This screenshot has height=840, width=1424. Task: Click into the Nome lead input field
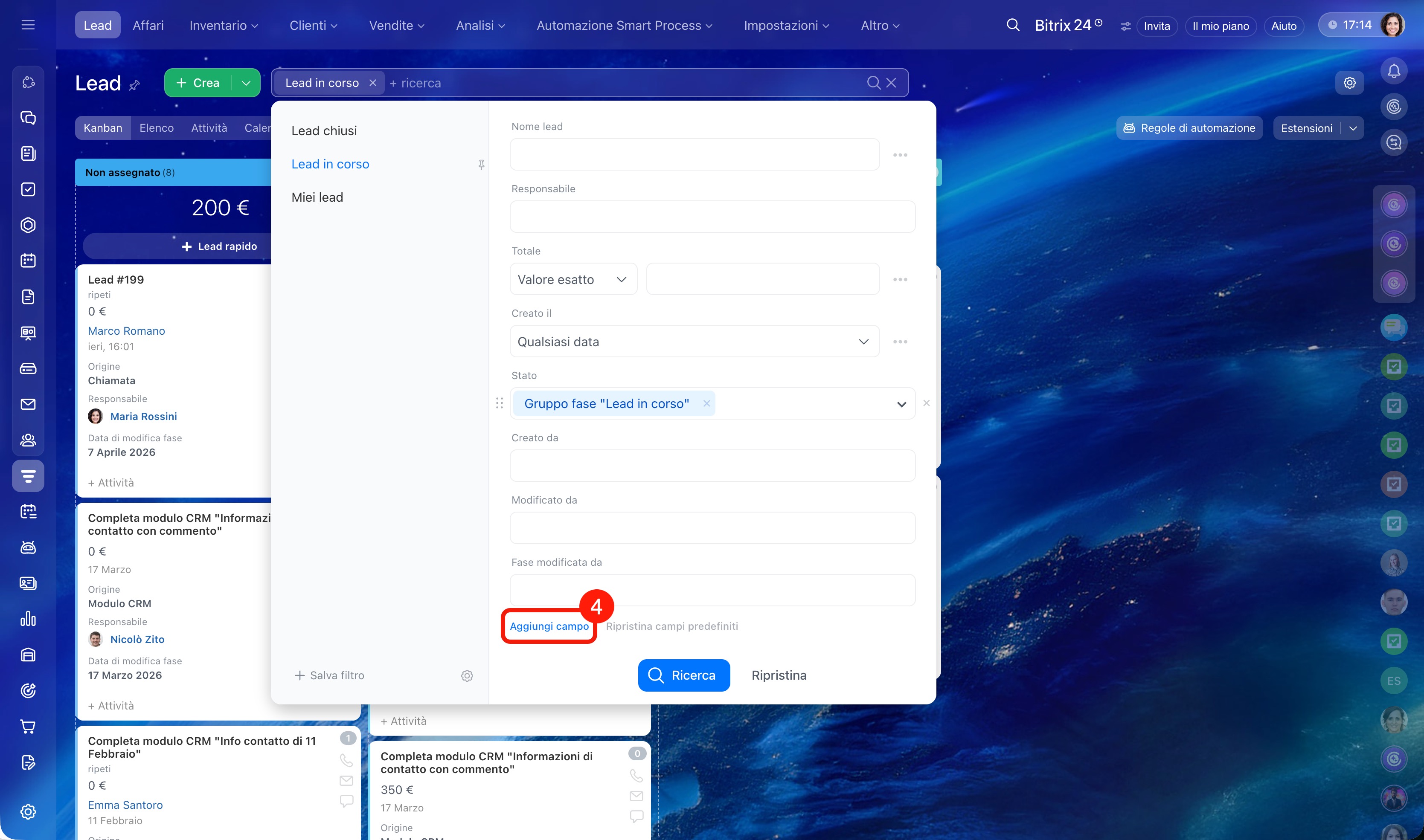pyautogui.click(x=694, y=154)
